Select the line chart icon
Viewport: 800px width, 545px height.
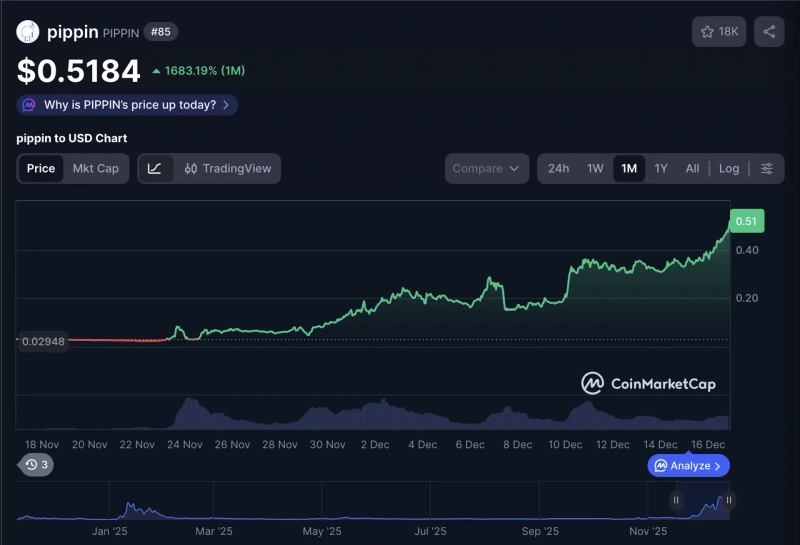coord(155,168)
